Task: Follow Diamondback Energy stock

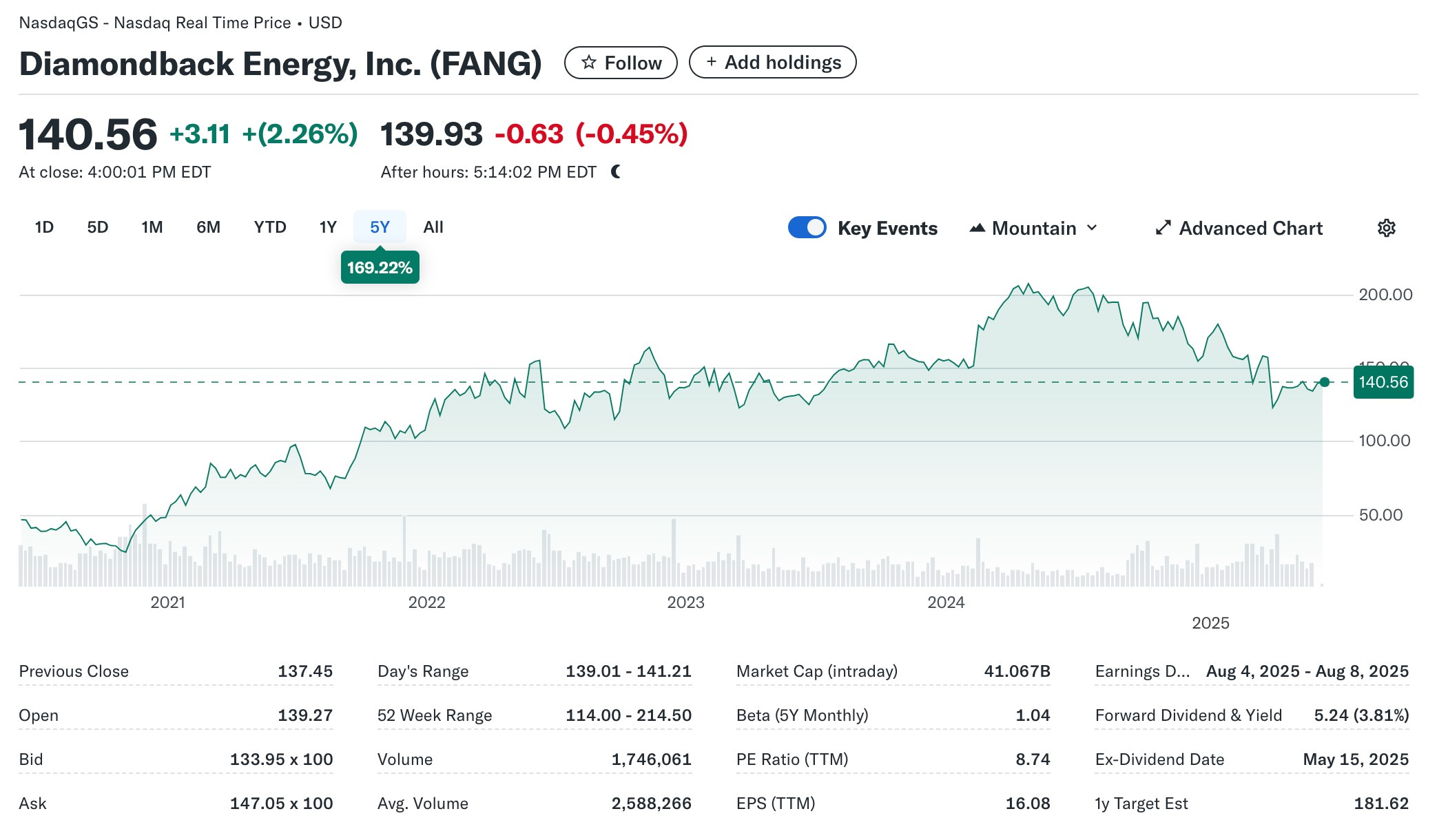Action: [x=621, y=63]
